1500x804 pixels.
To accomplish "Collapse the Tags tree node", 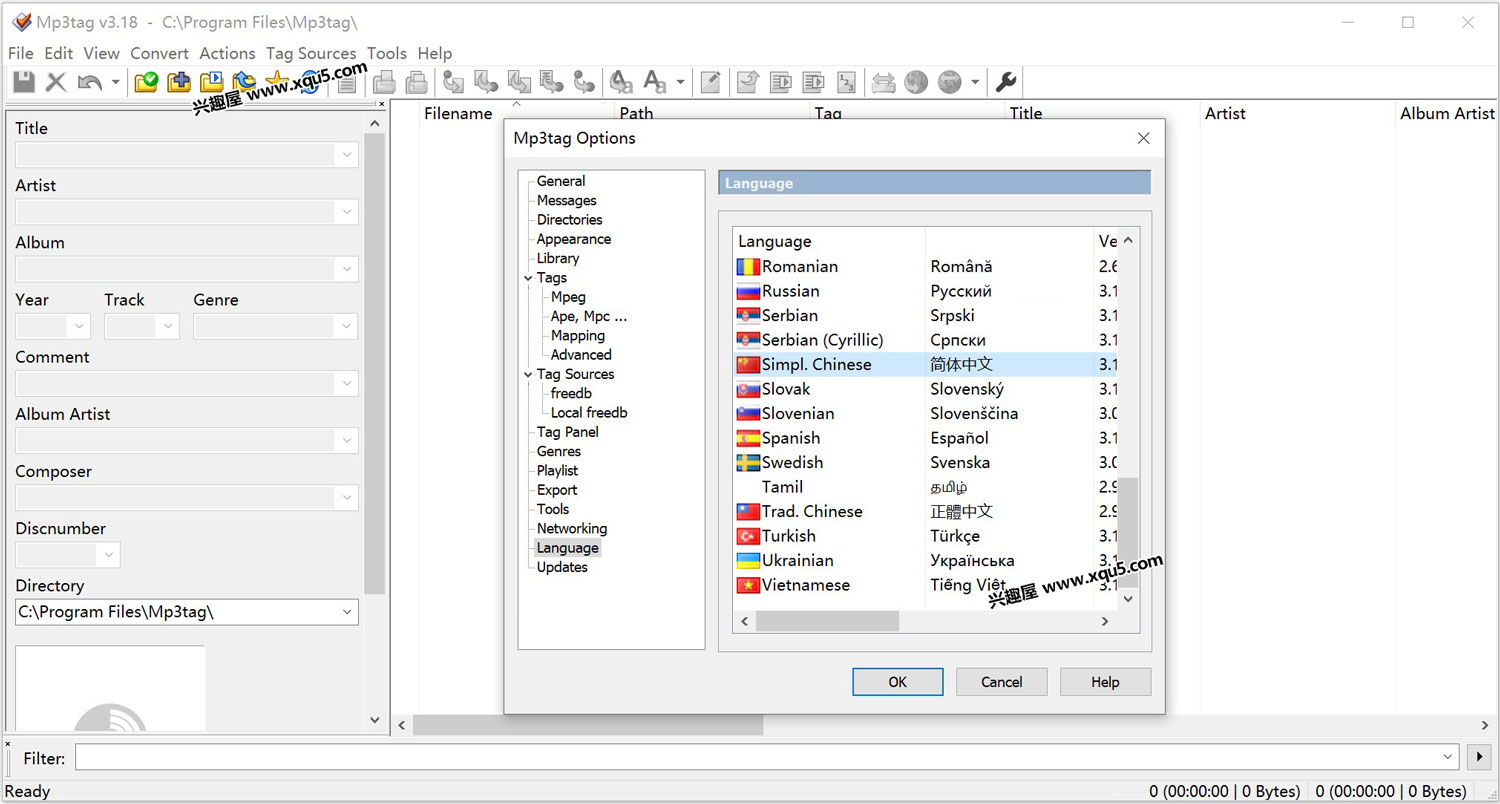I will click(528, 278).
